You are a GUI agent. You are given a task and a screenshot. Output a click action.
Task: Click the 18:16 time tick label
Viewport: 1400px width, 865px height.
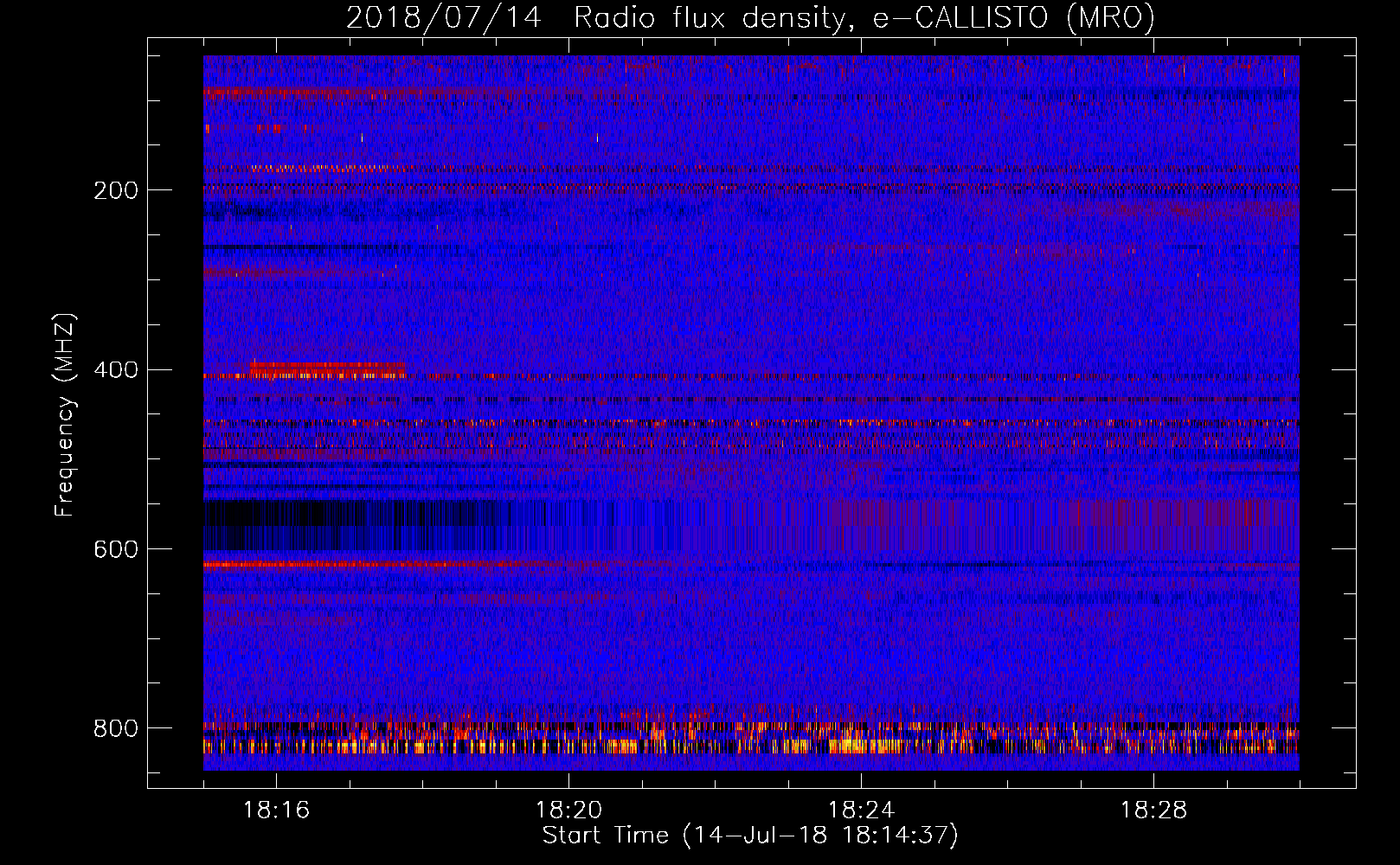pyautogui.click(x=276, y=811)
